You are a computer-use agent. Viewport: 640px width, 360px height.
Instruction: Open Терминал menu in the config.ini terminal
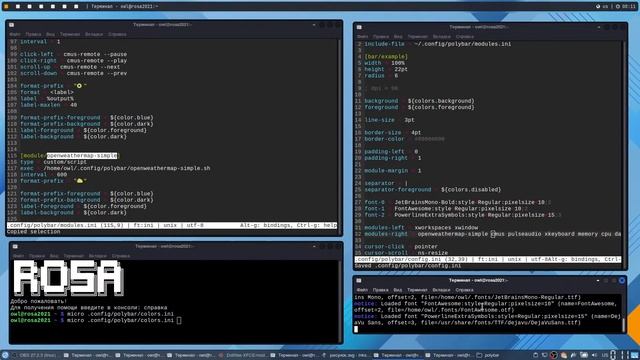418,37
